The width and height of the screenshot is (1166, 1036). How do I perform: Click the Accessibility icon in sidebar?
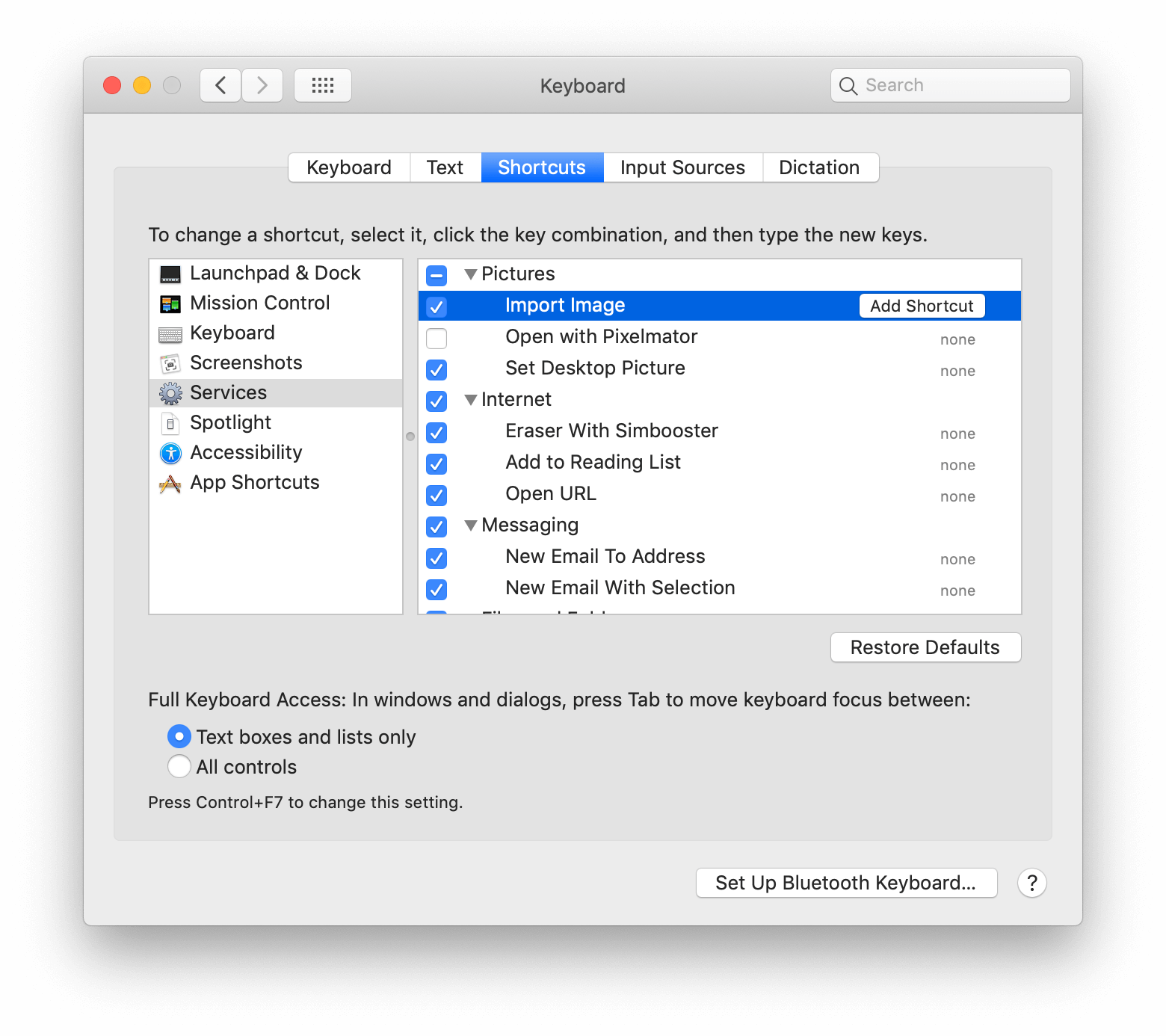pyautogui.click(x=170, y=453)
